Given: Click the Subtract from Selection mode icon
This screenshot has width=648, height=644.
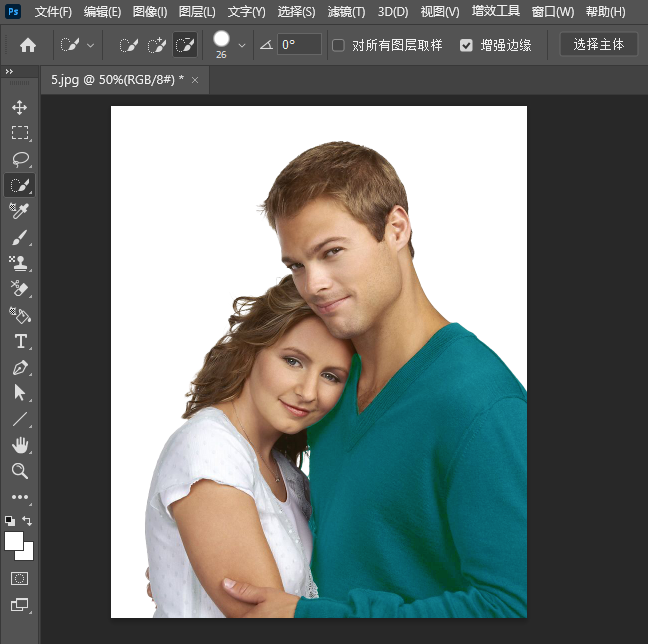Looking at the screenshot, I should pyautogui.click(x=185, y=45).
